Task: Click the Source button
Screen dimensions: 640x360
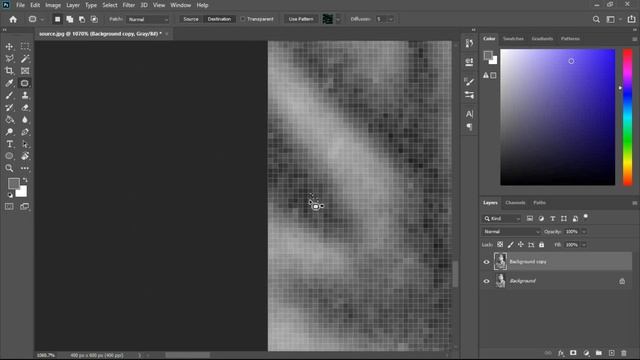Action: 191,19
